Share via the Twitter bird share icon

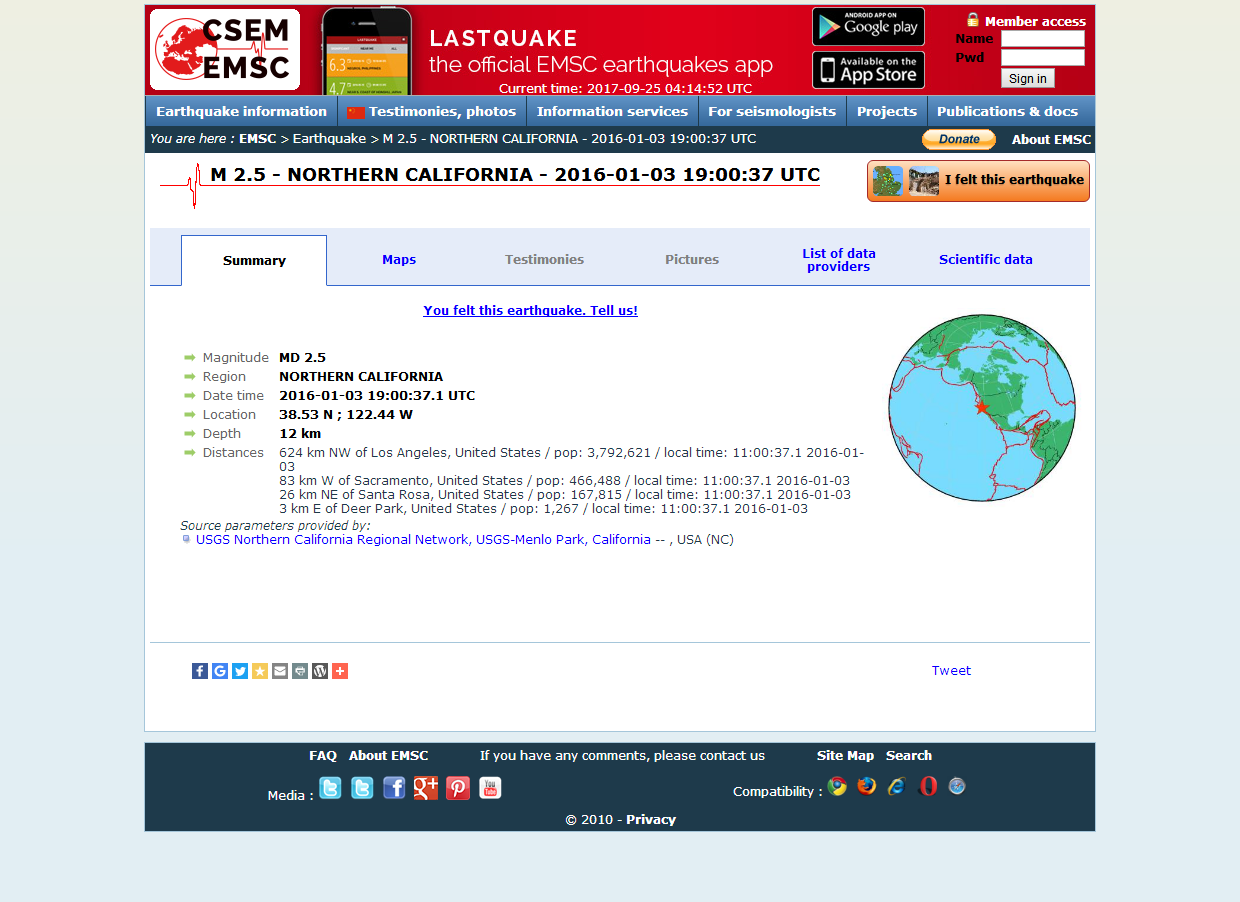click(x=240, y=671)
